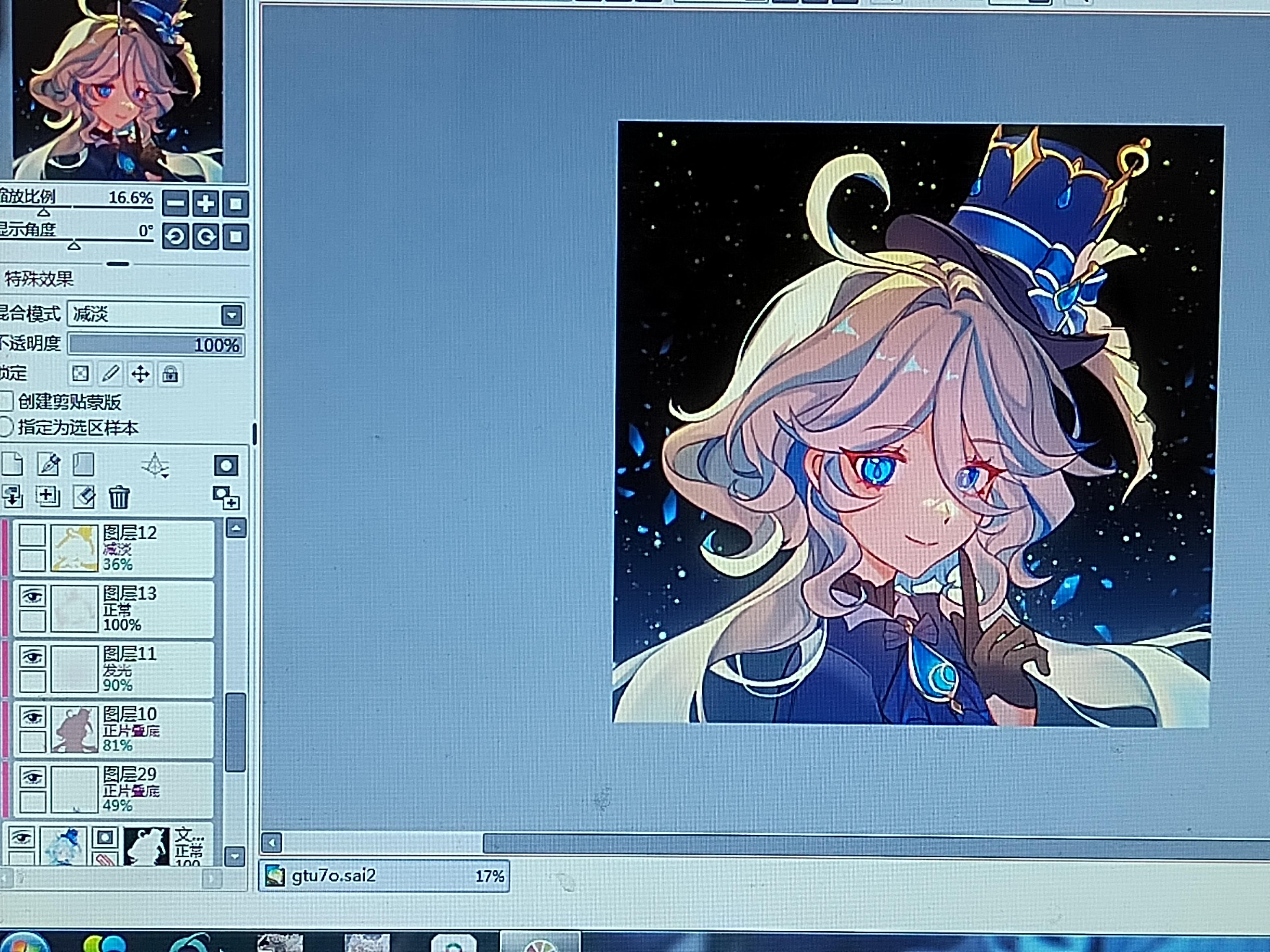Click the 图层10 silhouette thumbnail

click(x=74, y=729)
